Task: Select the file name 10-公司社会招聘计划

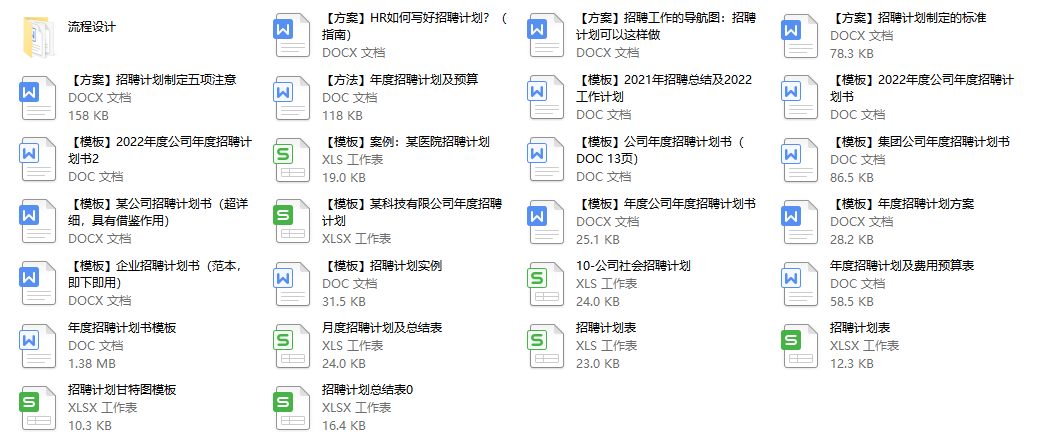Action: tap(633, 266)
